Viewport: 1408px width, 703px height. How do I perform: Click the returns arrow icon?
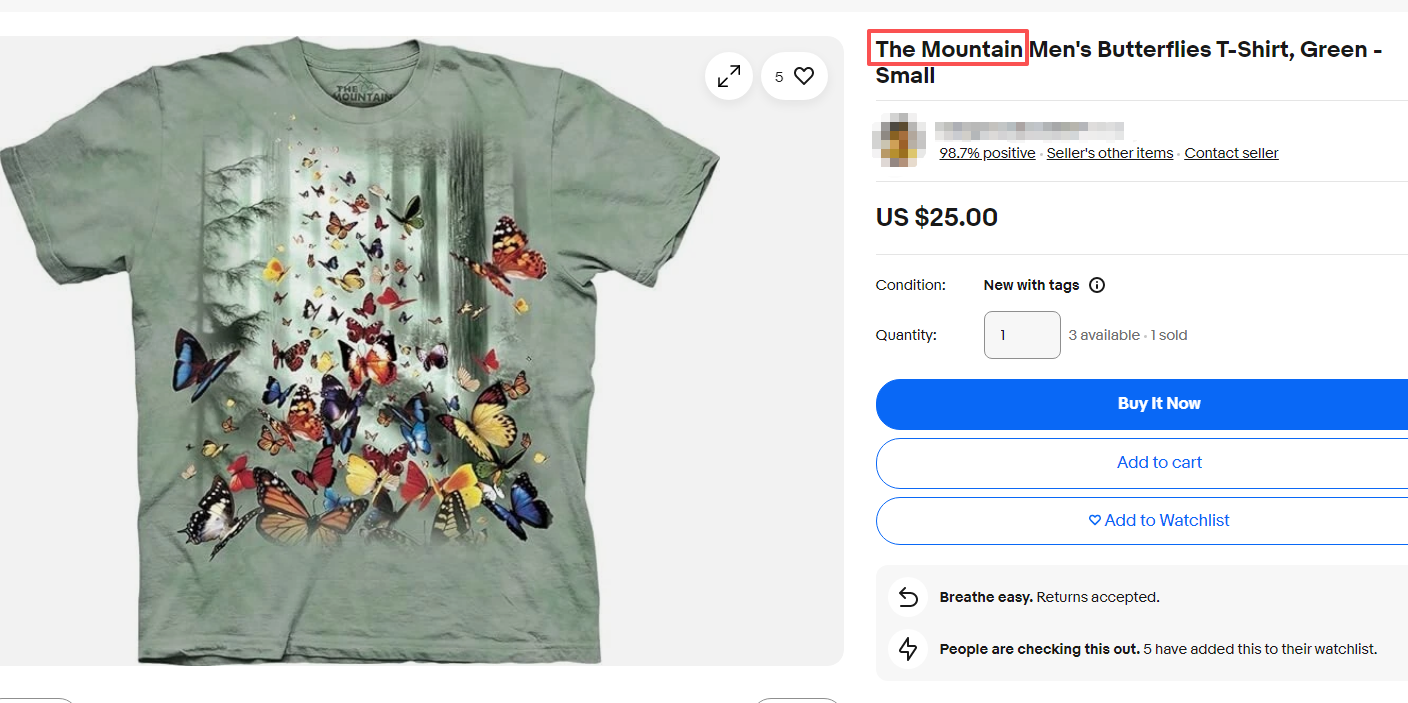908,597
